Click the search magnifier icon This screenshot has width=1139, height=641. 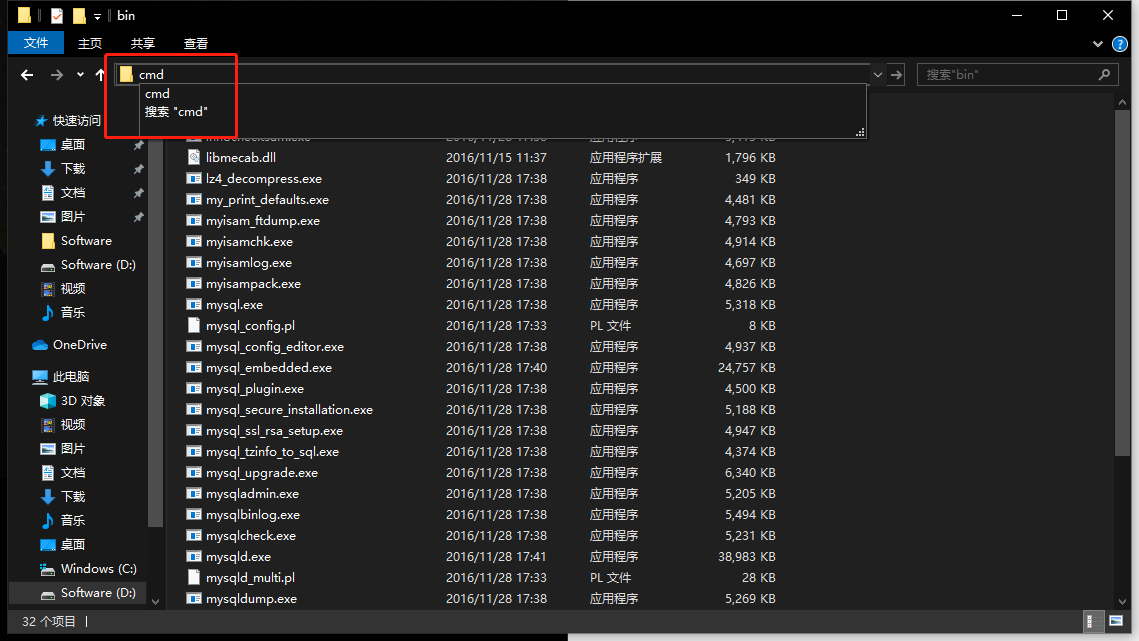click(1104, 74)
